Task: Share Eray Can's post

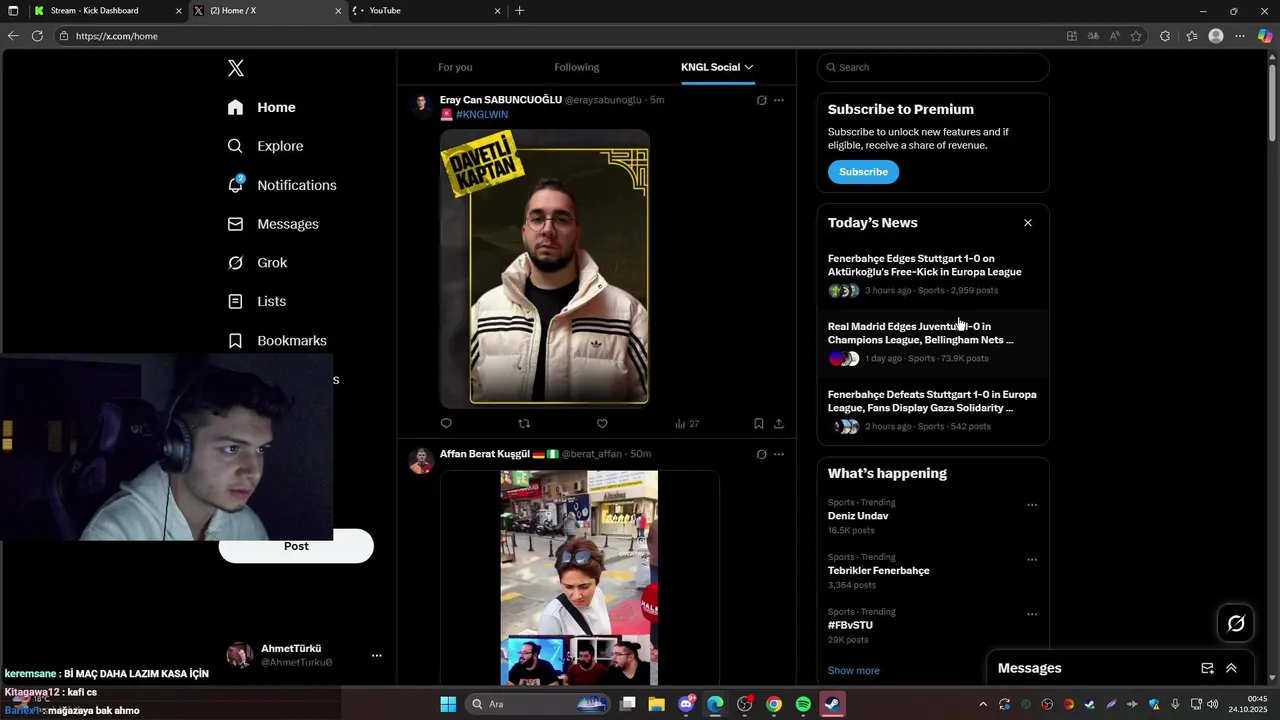Action: 779,424
